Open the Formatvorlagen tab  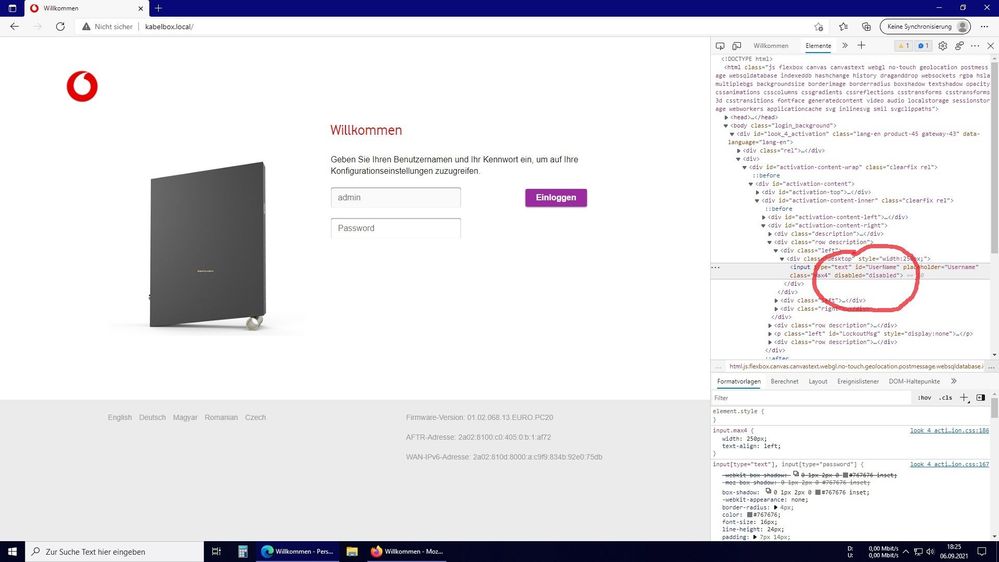pyautogui.click(x=738, y=381)
